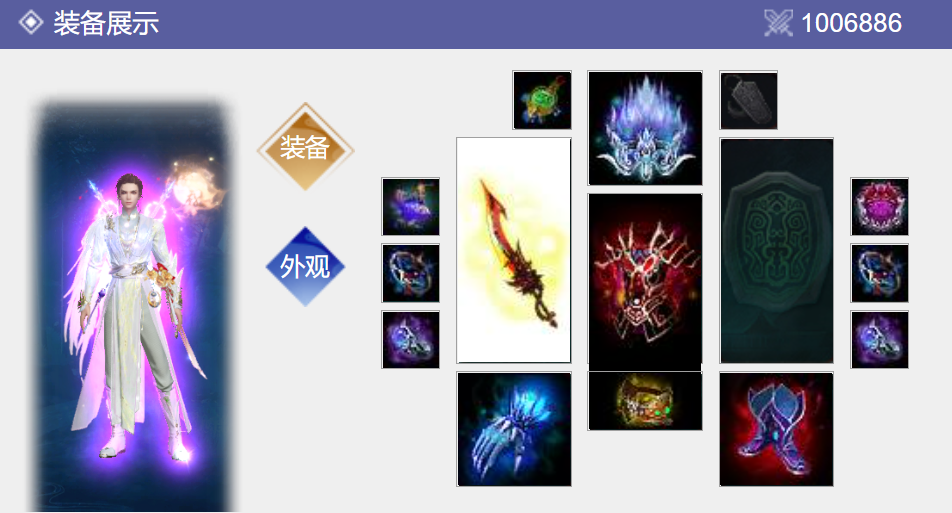Open the blue crystal crown helmet slot
This screenshot has width=952, height=513.
645,128
